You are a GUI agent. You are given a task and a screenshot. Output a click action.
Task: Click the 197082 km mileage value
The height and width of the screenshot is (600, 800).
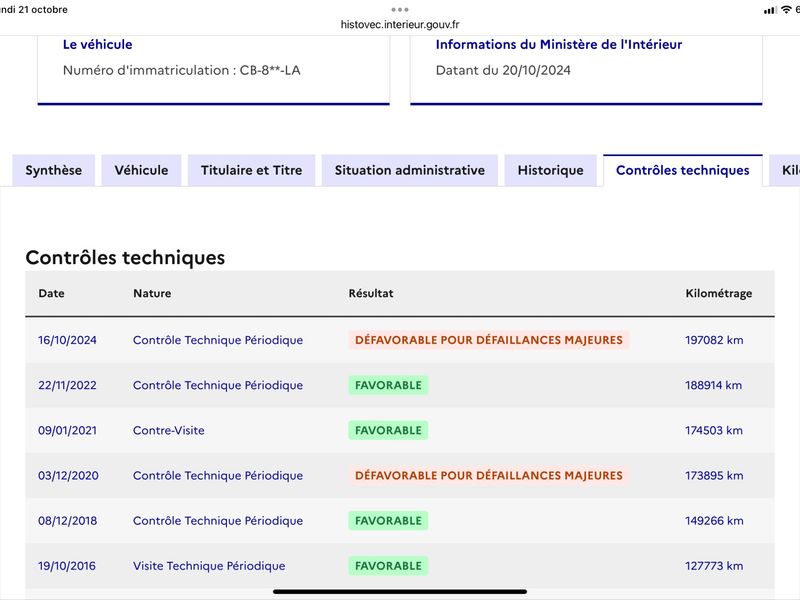tap(714, 340)
